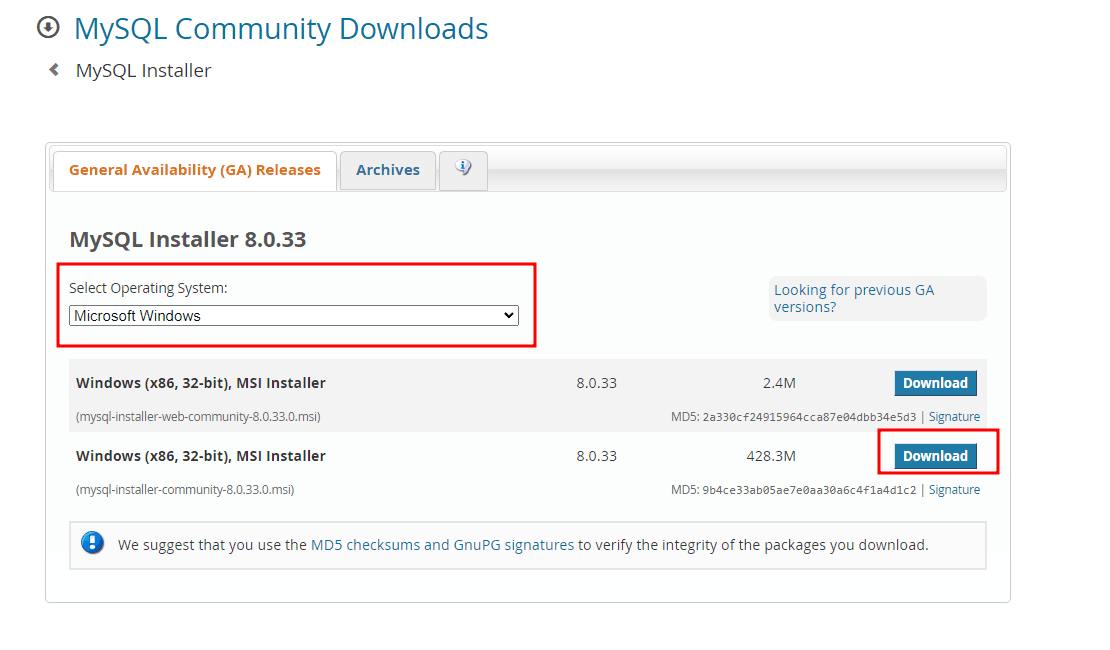The width and height of the screenshot is (1110, 650).
Task: Switch to General Availability (GA) Releases tab
Action: point(195,170)
